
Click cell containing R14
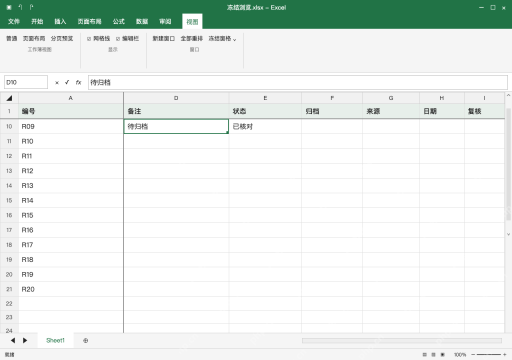(71, 200)
